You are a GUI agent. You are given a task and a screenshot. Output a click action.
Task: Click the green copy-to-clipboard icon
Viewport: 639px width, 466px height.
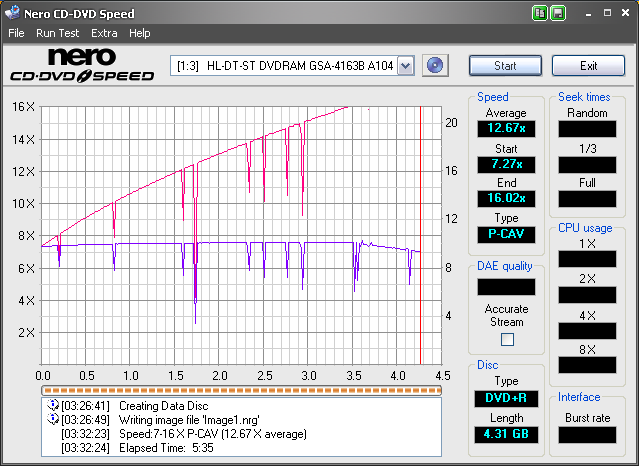pos(540,13)
